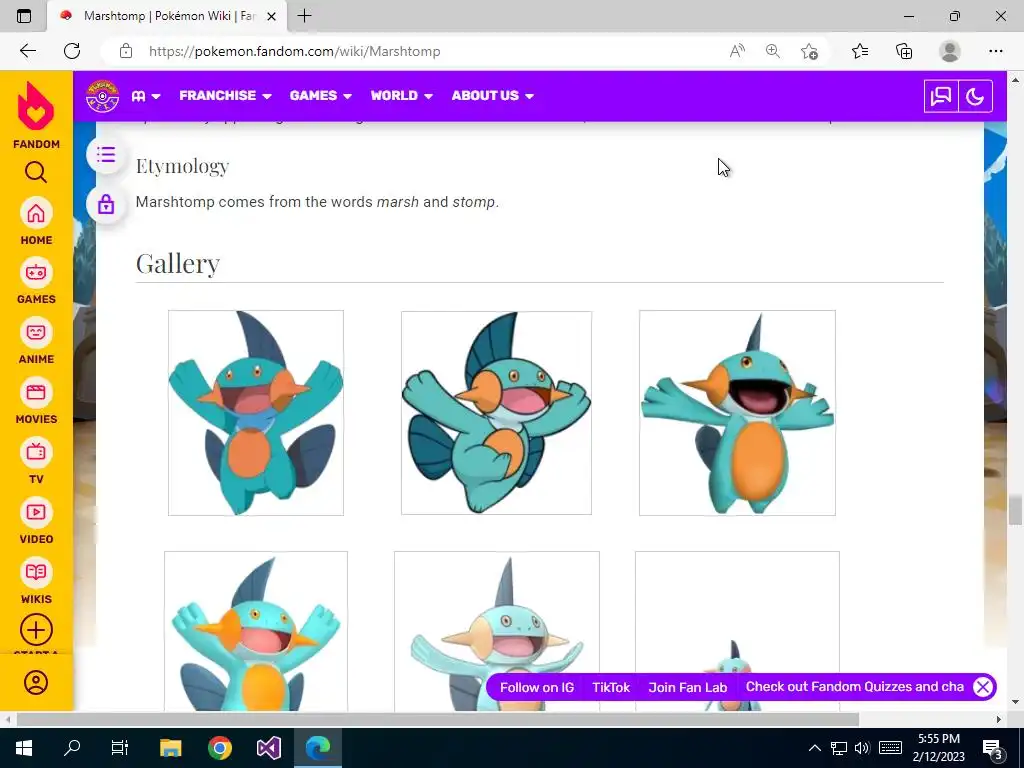Click the page protection lock icon
This screenshot has height=768, width=1024.
106,204
